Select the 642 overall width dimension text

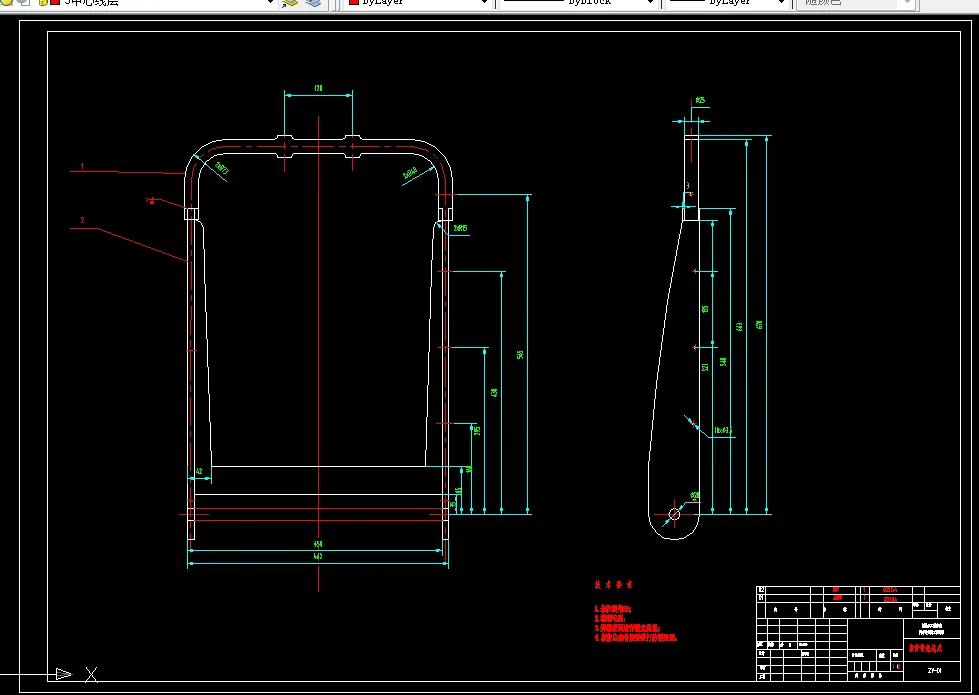318,557
